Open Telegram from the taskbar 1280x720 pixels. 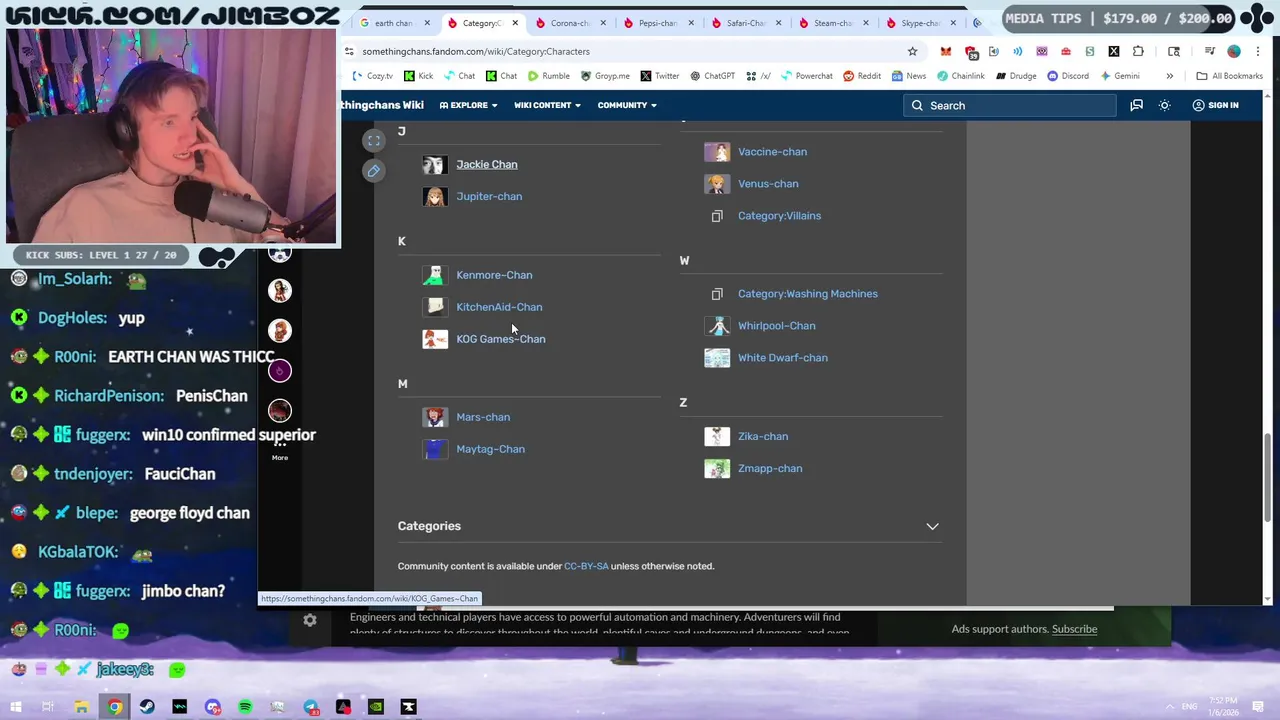(x=311, y=707)
